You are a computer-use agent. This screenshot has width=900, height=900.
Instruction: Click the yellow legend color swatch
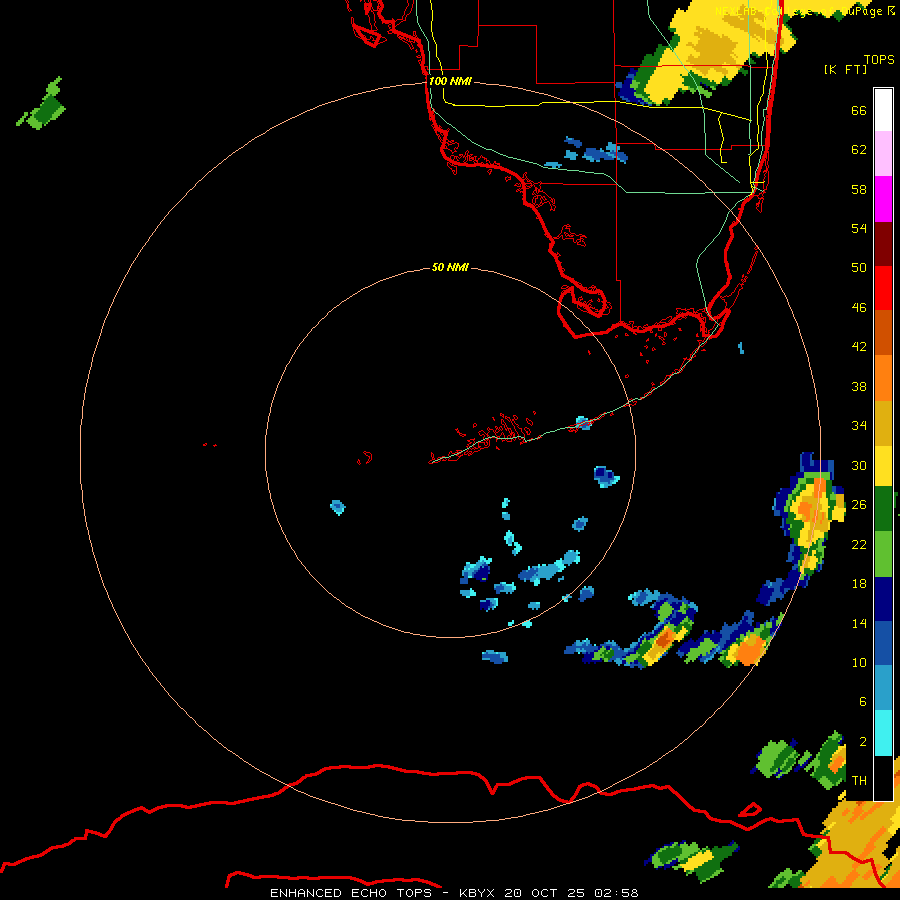pyautogui.click(x=883, y=466)
